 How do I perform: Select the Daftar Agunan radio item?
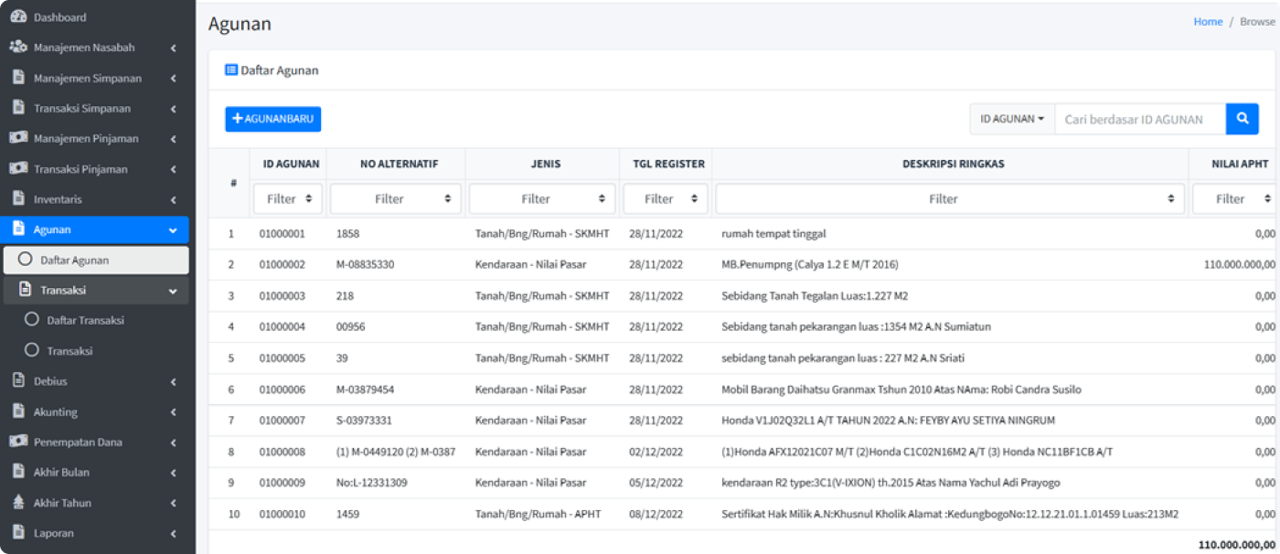26,260
